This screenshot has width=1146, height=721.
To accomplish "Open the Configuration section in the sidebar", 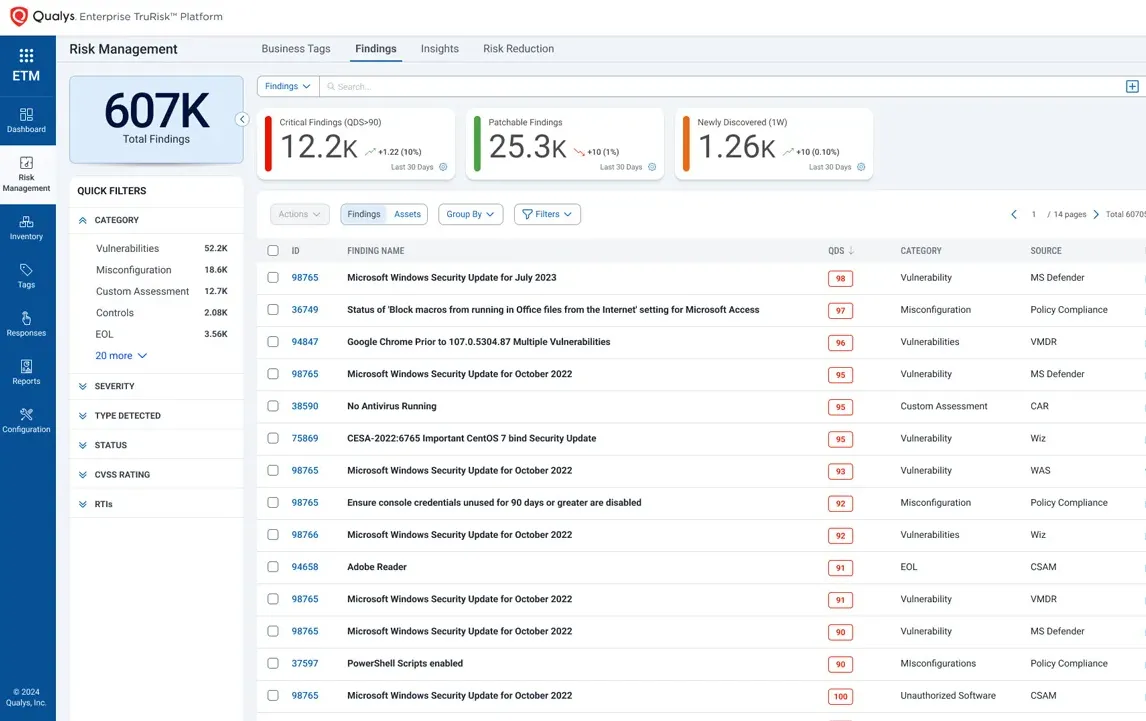I will pyautogui.click(x=27, y=420).
